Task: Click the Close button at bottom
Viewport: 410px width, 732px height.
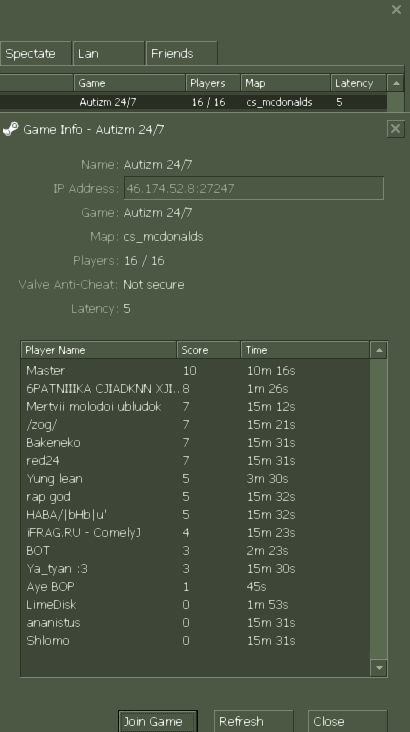Action: (x=347, y=721)
